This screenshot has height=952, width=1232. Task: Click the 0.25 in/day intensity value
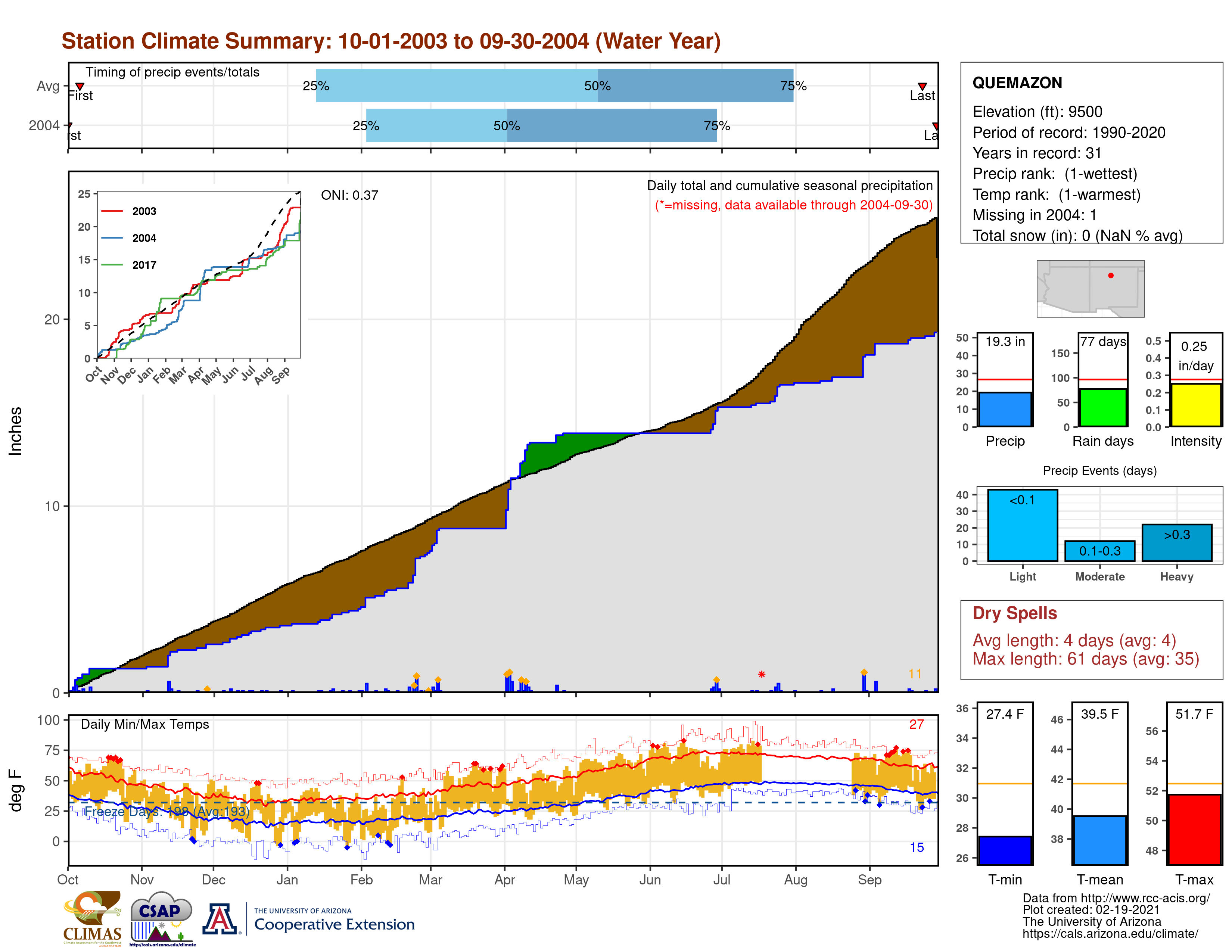(1195, 356)
